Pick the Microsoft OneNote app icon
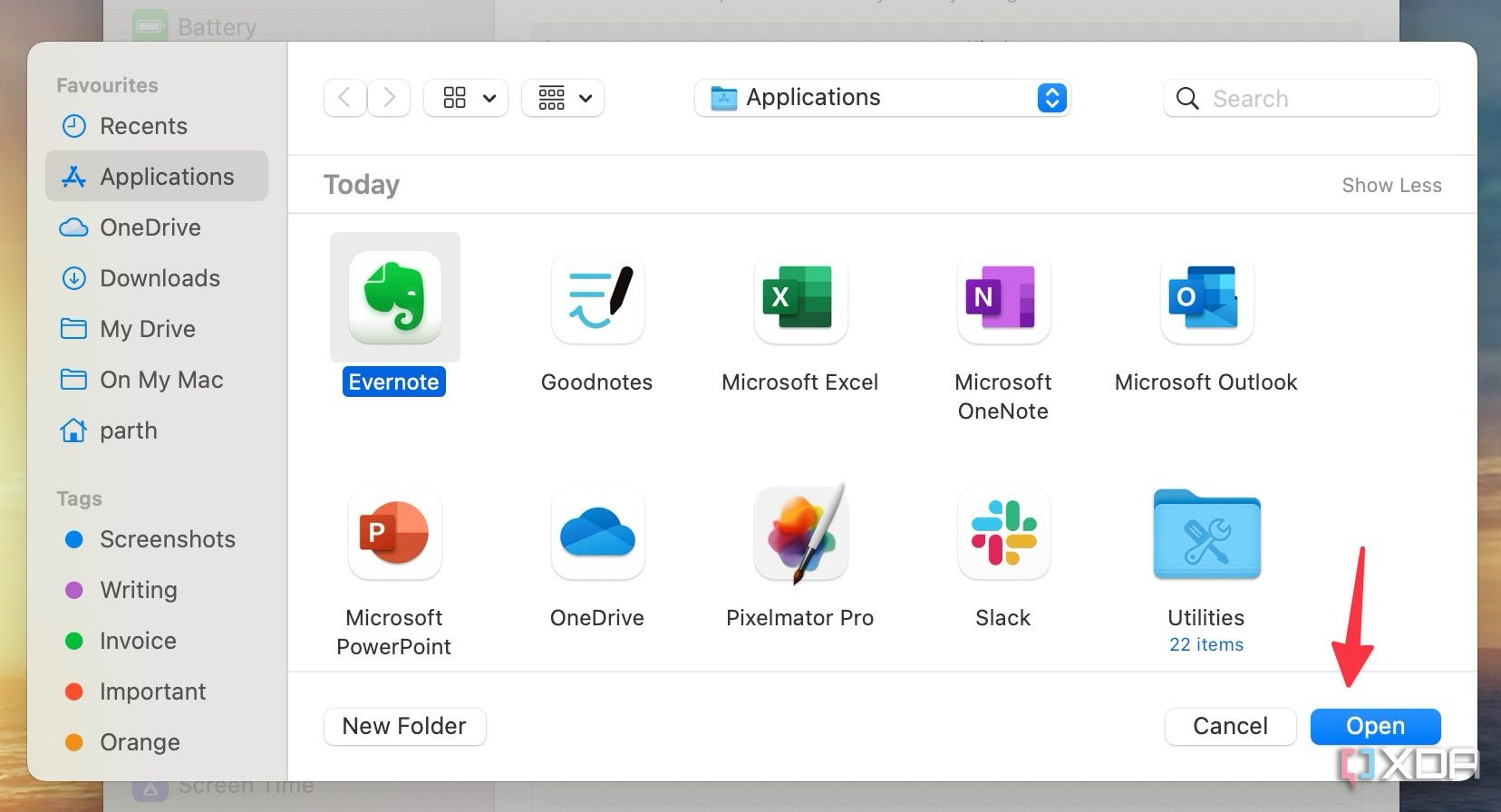Screen dimensions: 1501x812 click(x=1003, y=297)
